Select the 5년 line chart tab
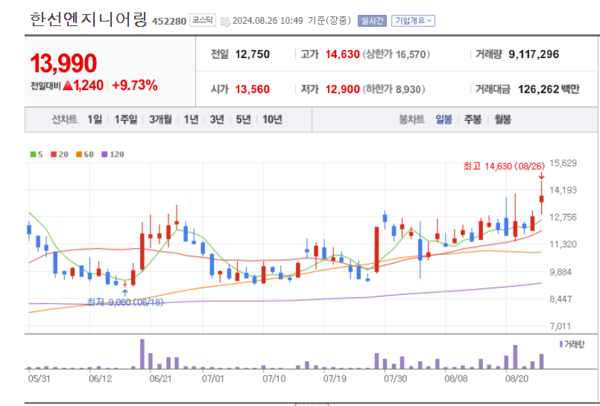Screen dimensions: 600x406 tap(243, 120)
